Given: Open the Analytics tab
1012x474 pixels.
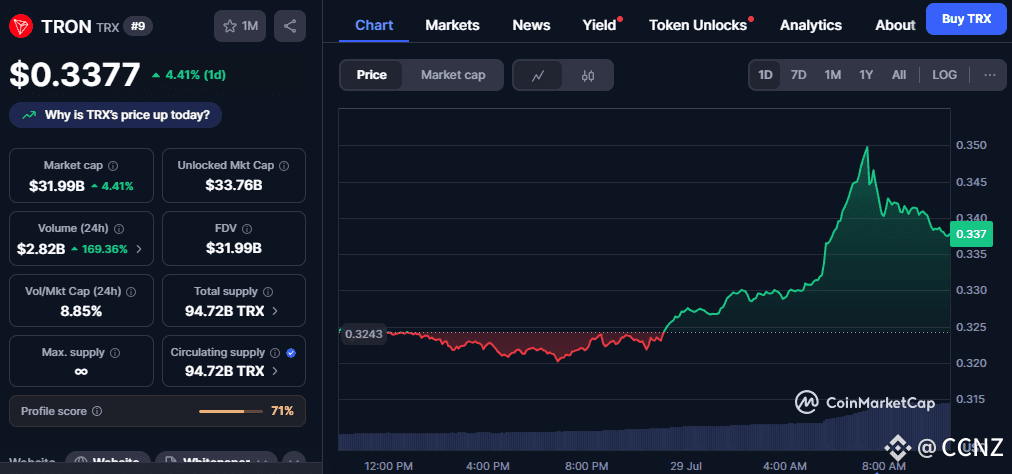Looking at the screenshot, I should [x=811, y=25].
